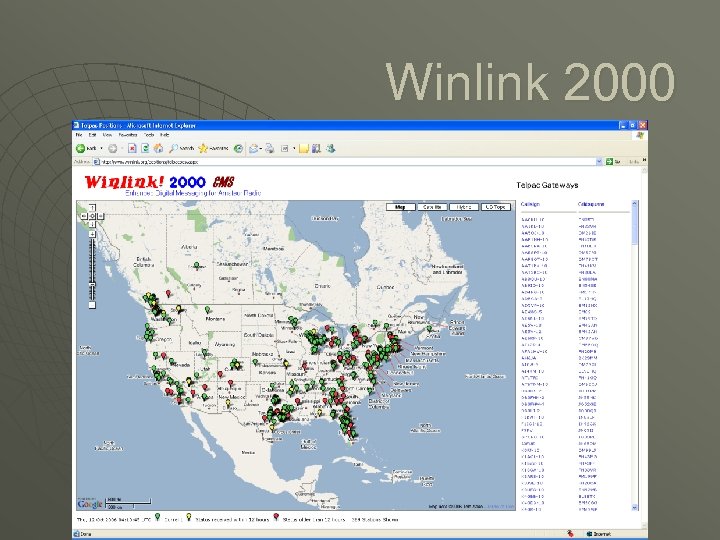Open the Favorites menu
The image size is (720, 540).
click(x=128, y=135)
